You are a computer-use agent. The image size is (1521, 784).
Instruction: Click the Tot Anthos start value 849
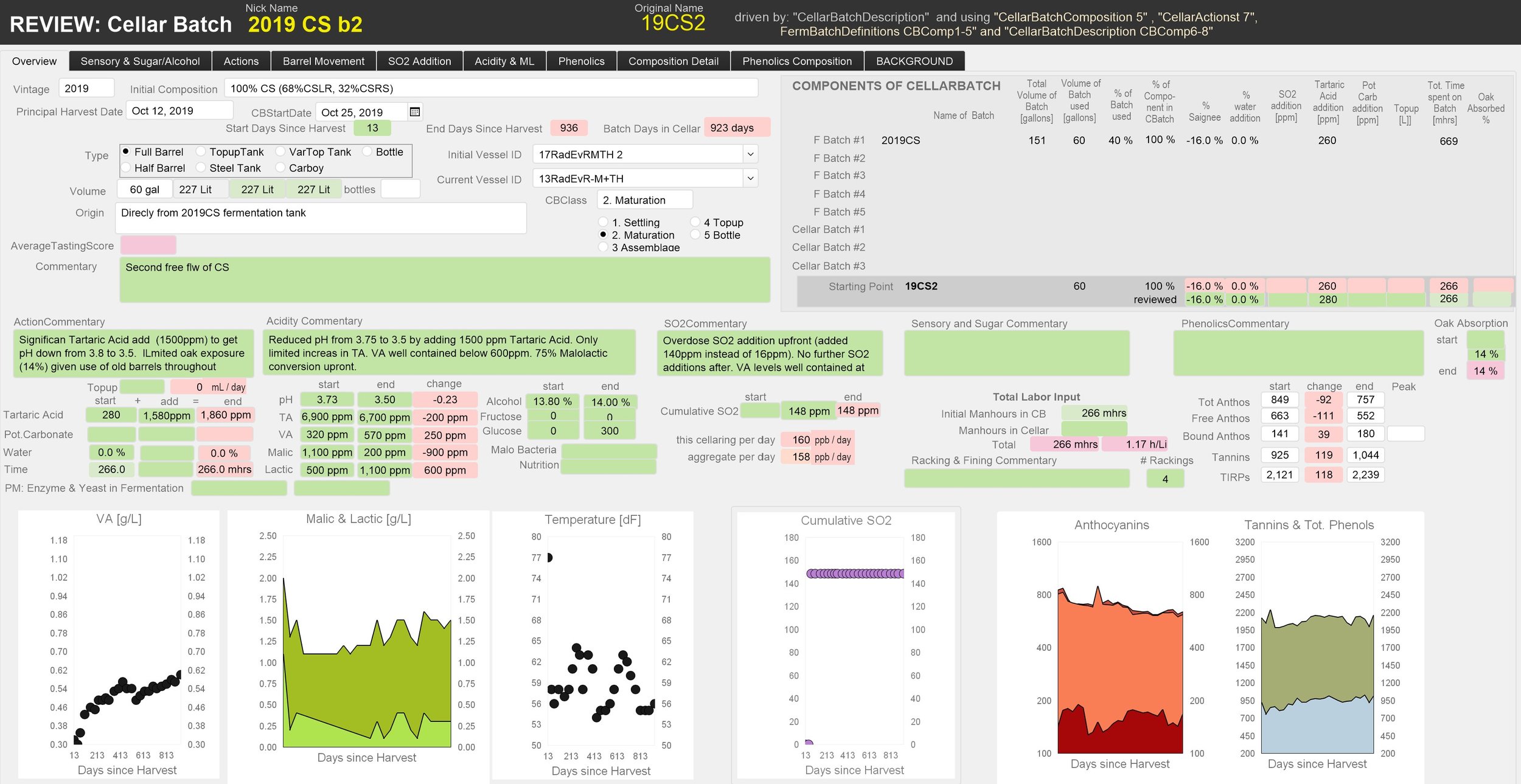[1279, 400]
